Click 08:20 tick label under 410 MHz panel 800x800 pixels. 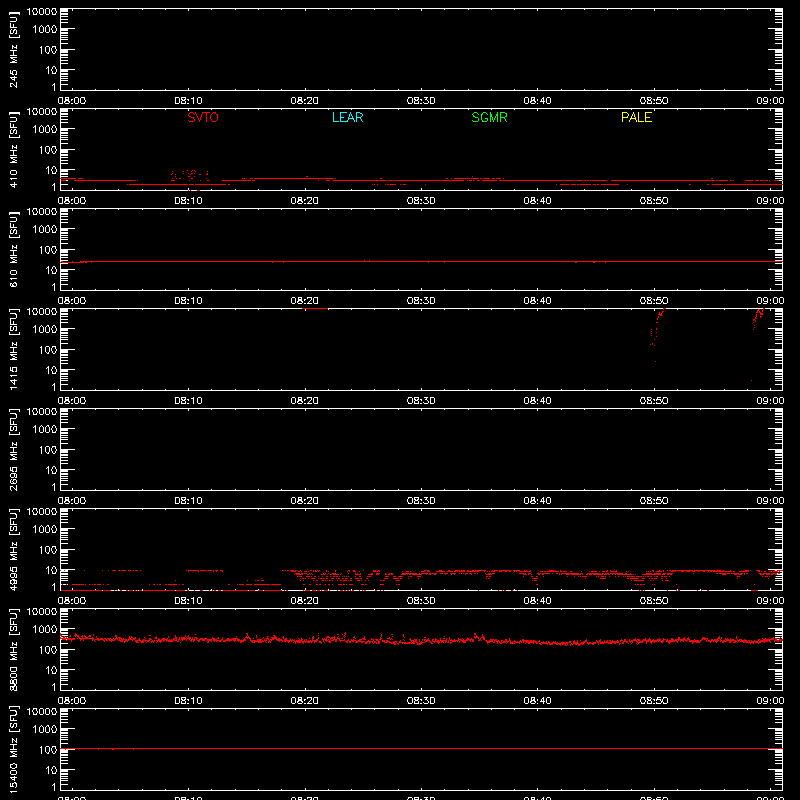tap(305, 201)
